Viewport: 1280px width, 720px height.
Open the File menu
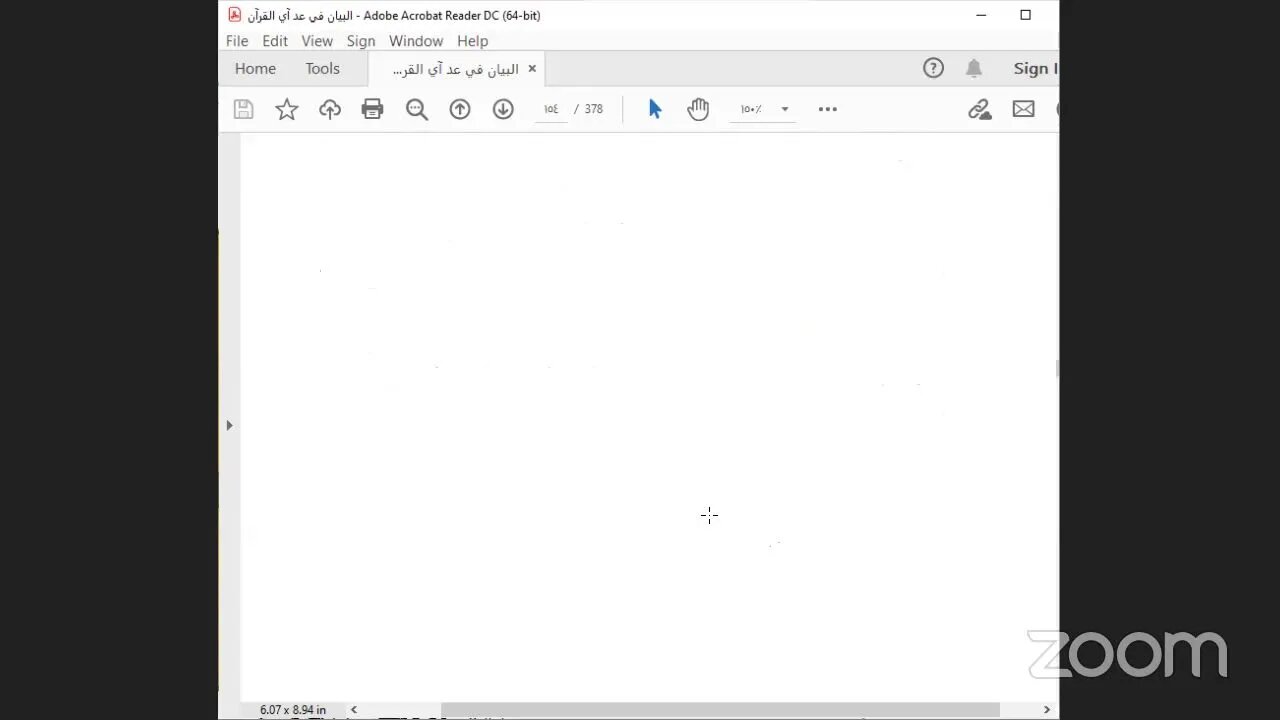click(x=237, y=41)
